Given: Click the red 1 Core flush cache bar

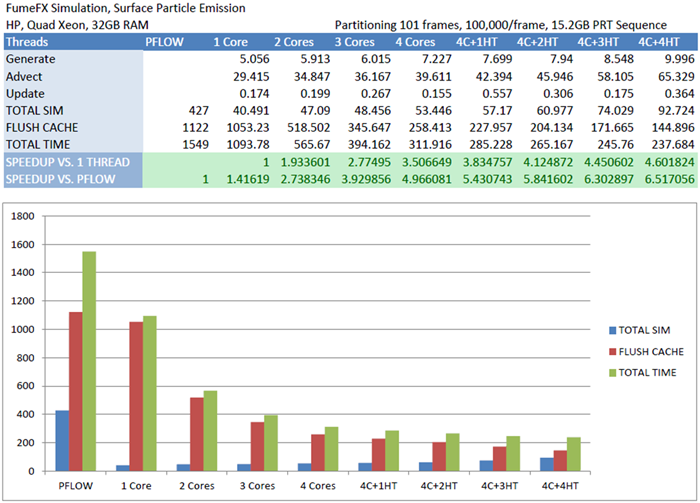Looking at the screenshot, I should click(136, 396).
